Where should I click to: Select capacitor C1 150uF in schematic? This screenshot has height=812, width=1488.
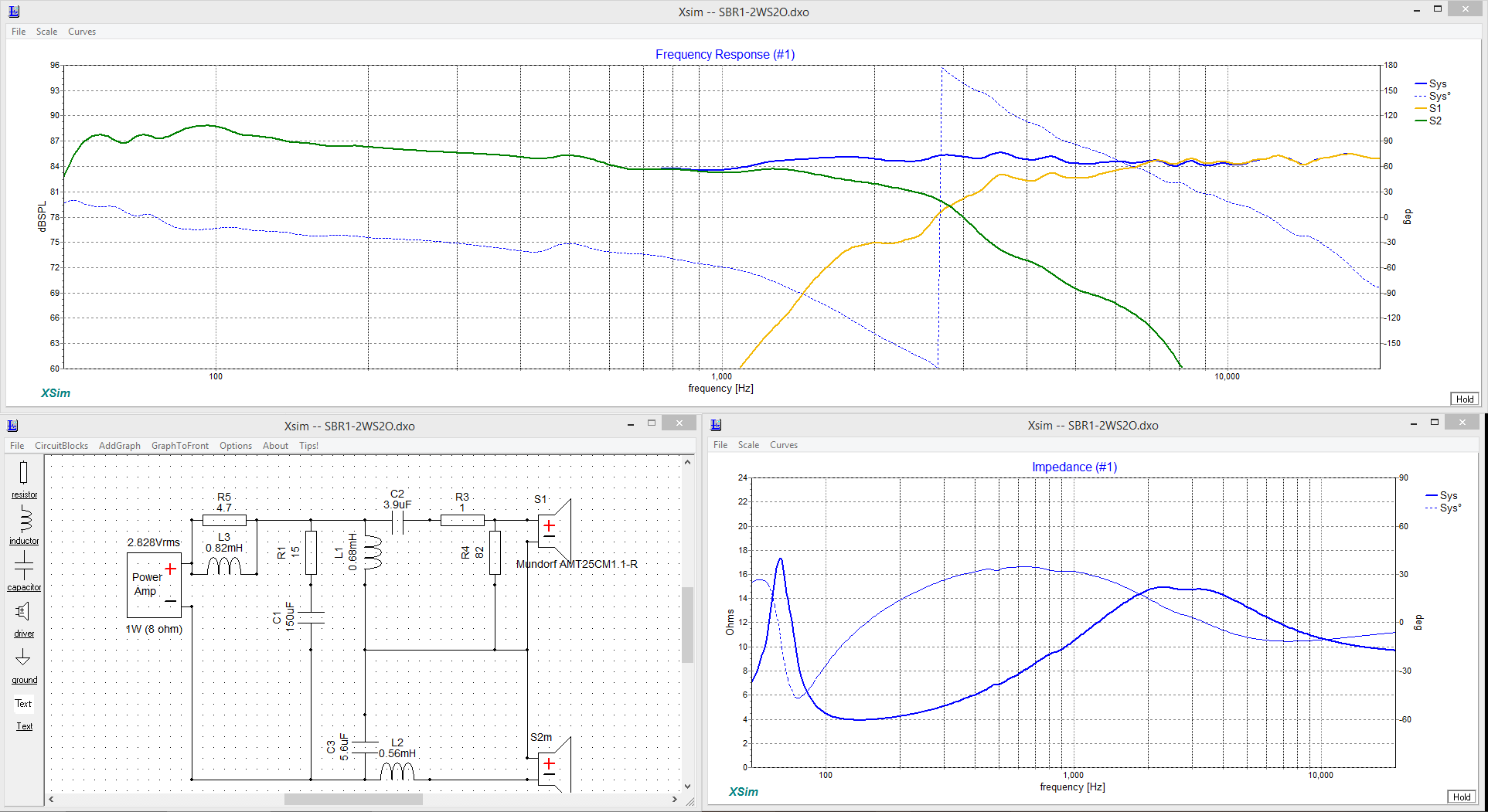(311, 617)
